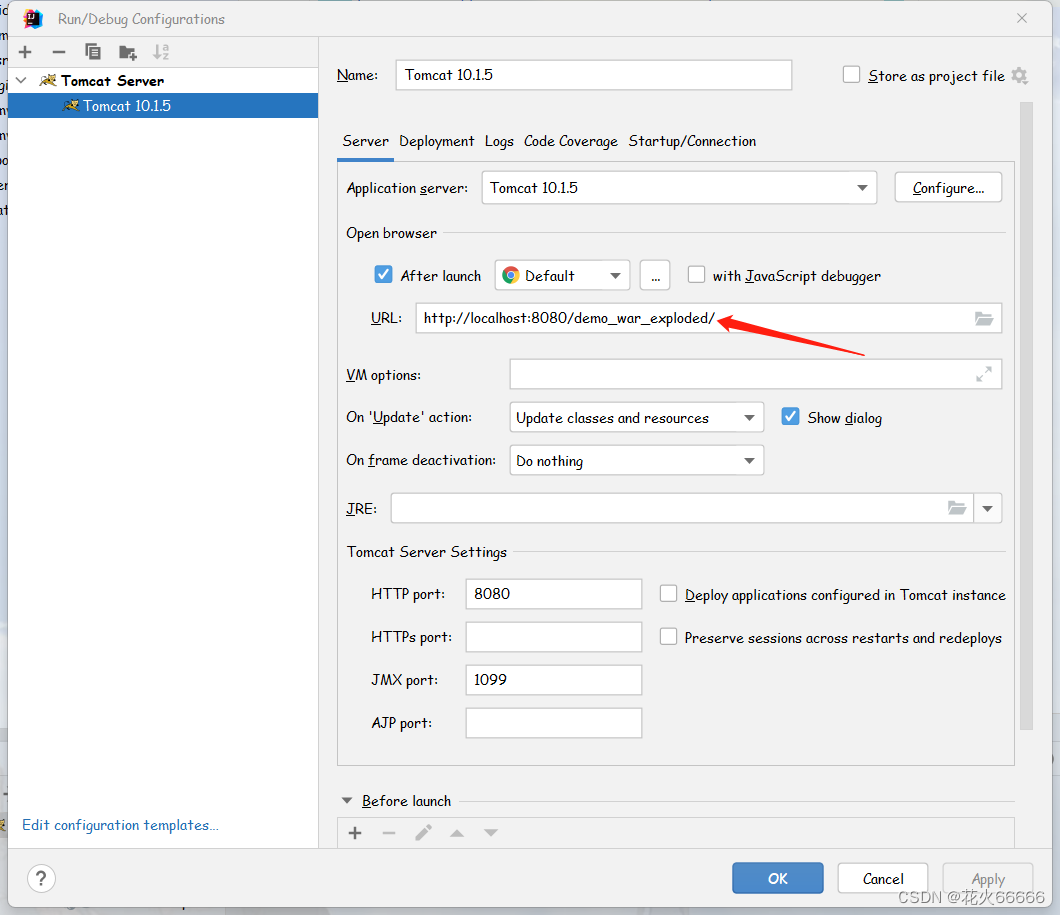Open the JRE dropdown arrow
The image size is (1060, 915).
coord(988,508)
